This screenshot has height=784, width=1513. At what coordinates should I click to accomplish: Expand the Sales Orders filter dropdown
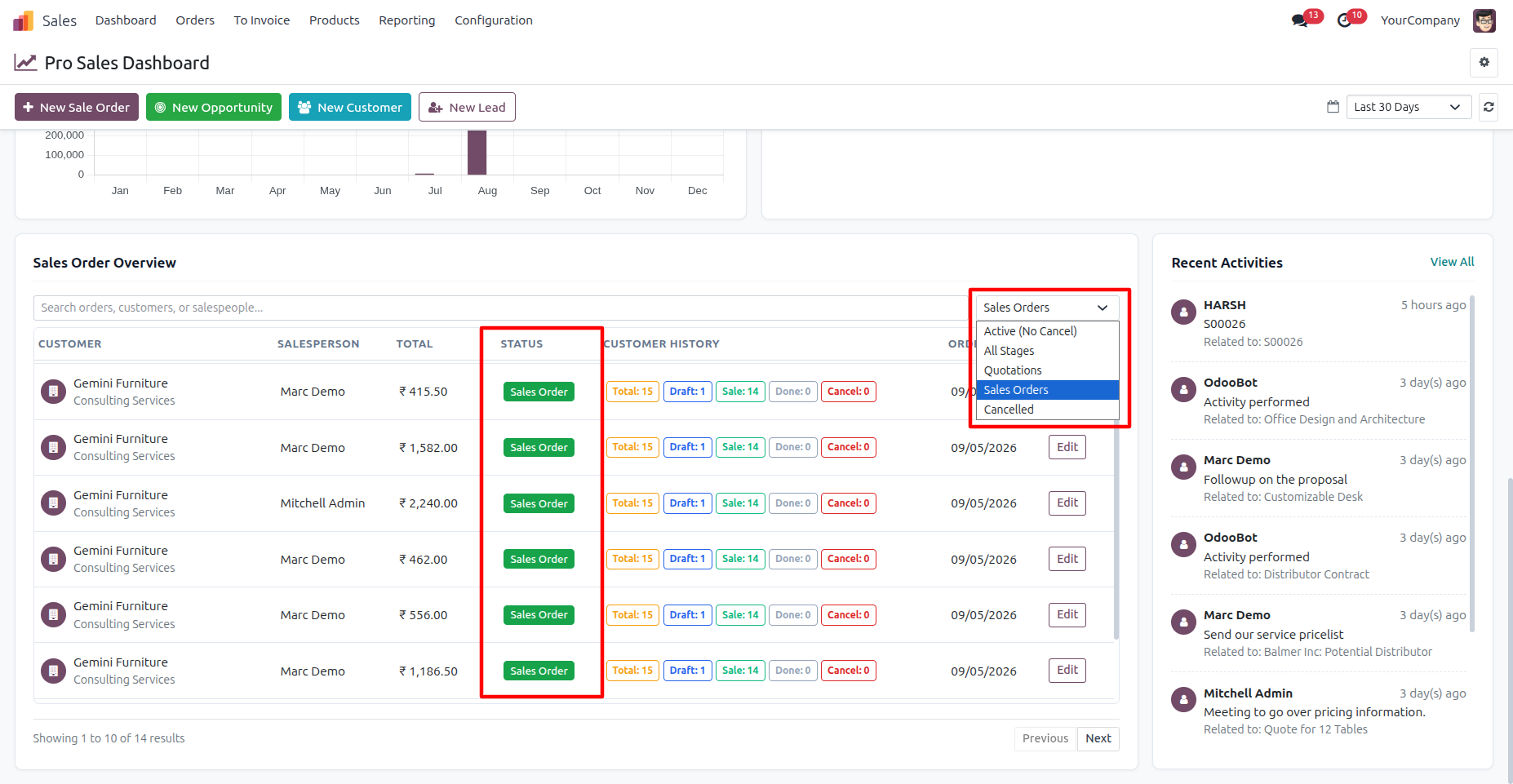coord(1047,308)
